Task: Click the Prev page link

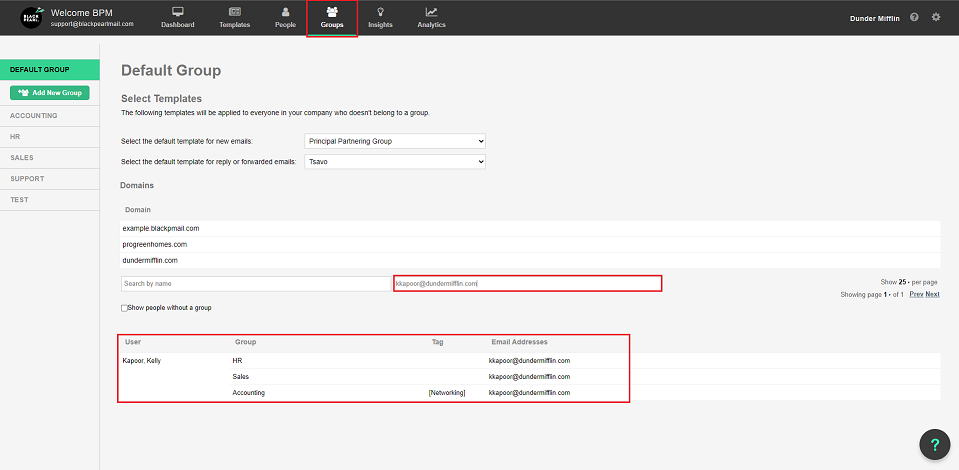Action: [x=915, y=294]
